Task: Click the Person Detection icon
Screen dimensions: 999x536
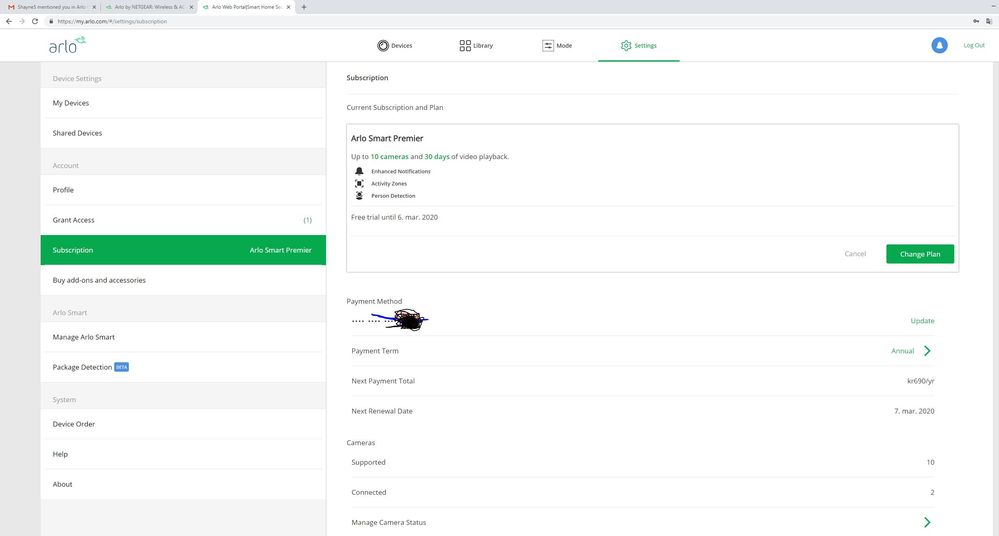Action: (x=359, y=196)
